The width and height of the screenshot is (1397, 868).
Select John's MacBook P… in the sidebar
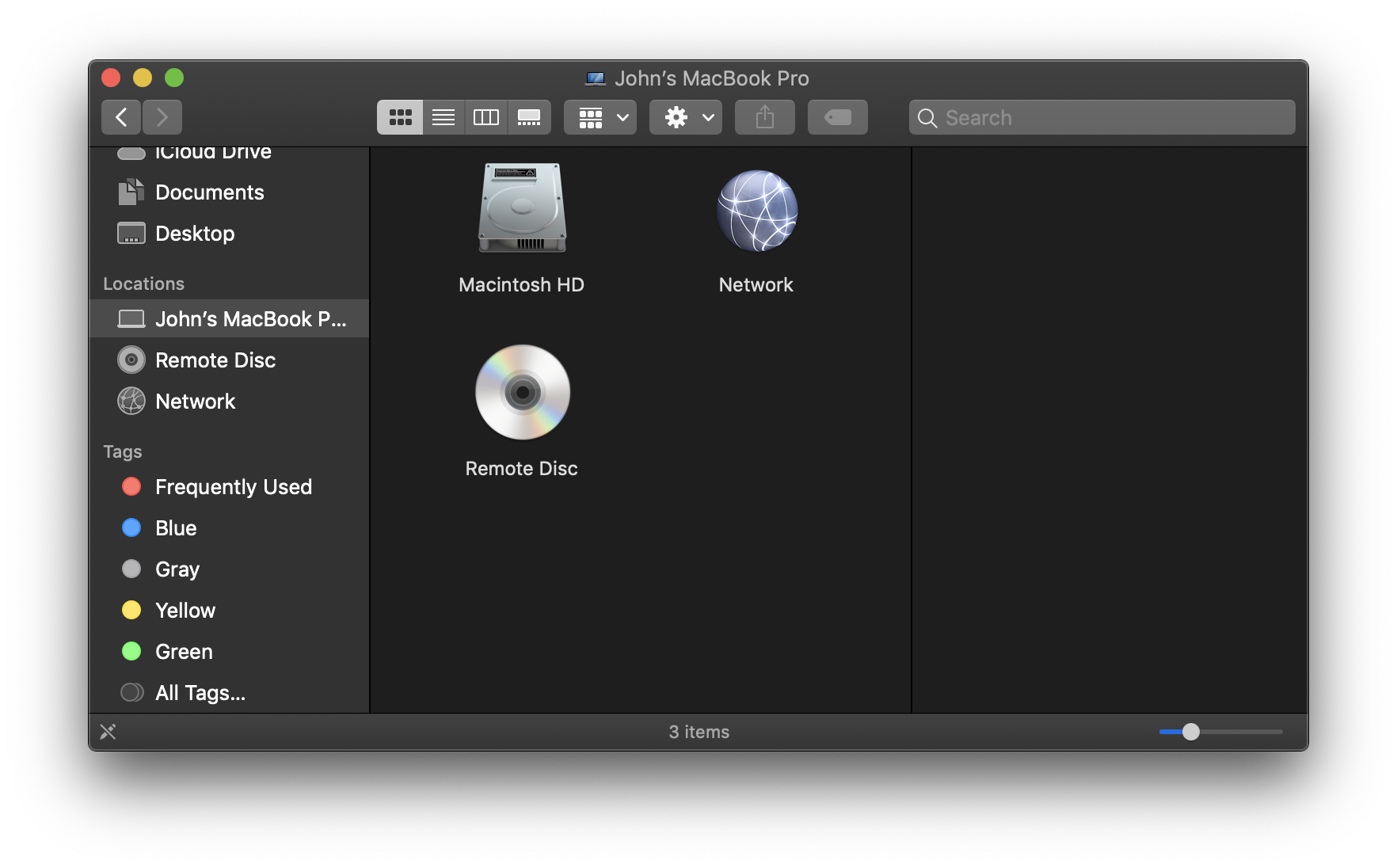coord(230,319)
